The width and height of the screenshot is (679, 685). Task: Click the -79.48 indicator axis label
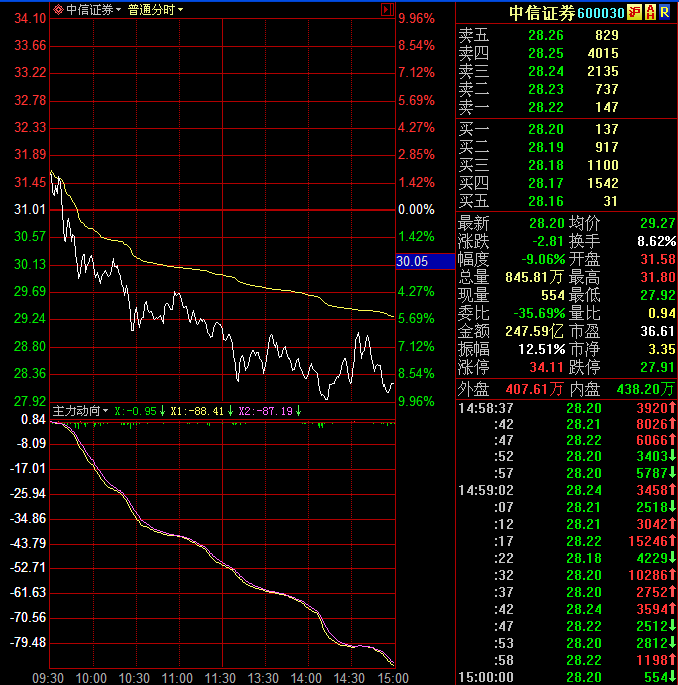coord(28,642)
